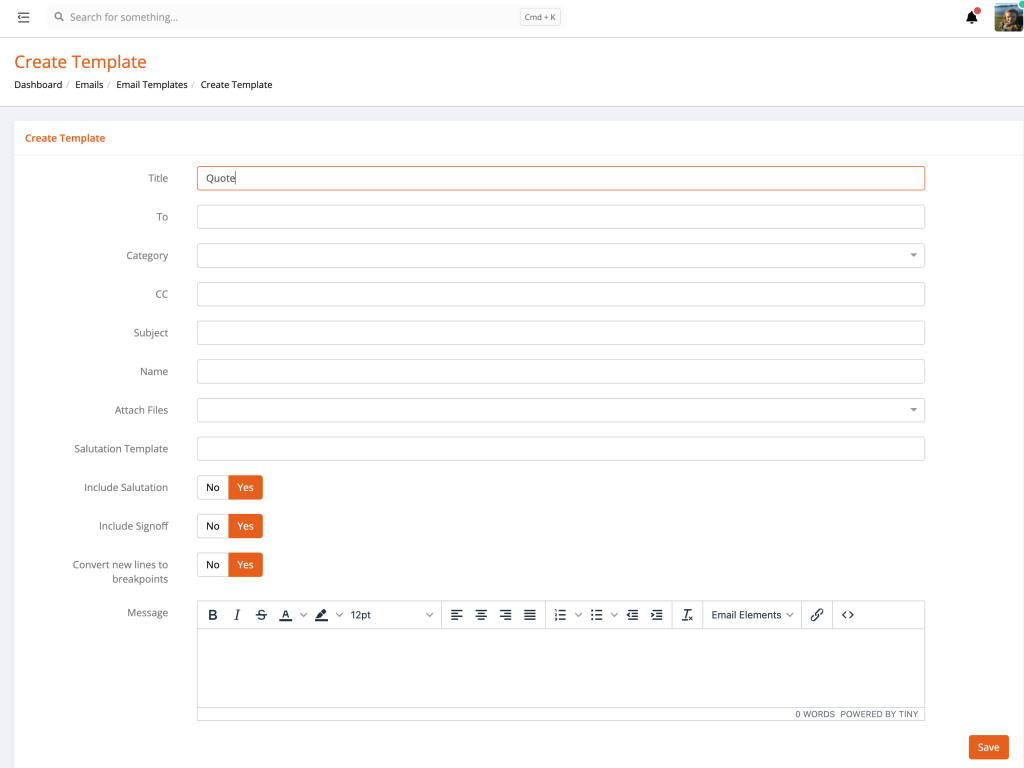Apply the text color A button
Screen dimensions: 1024x768
[286, 615]
